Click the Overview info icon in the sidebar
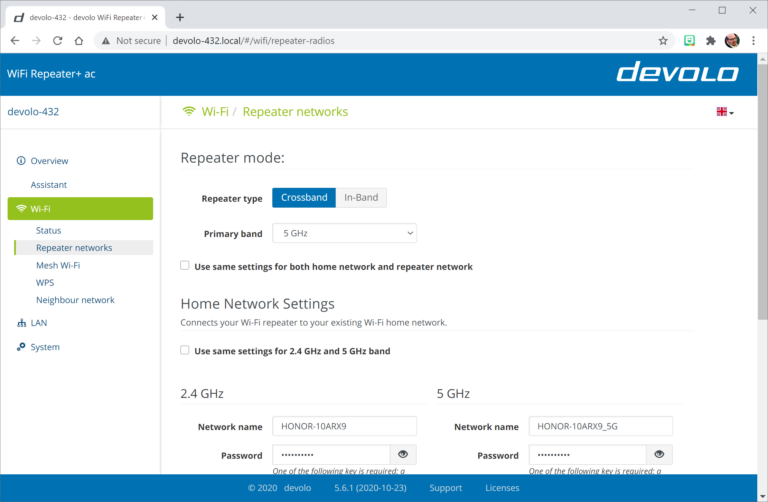768x502 pixels. [21, 161]
